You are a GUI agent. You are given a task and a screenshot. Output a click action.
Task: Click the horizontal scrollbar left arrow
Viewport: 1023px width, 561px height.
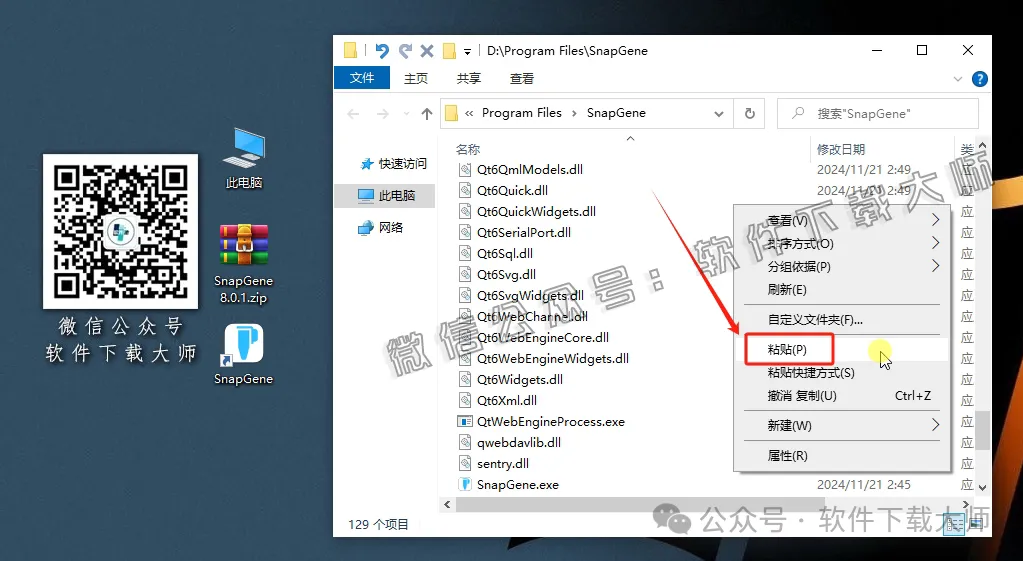[x=447, y=504]
